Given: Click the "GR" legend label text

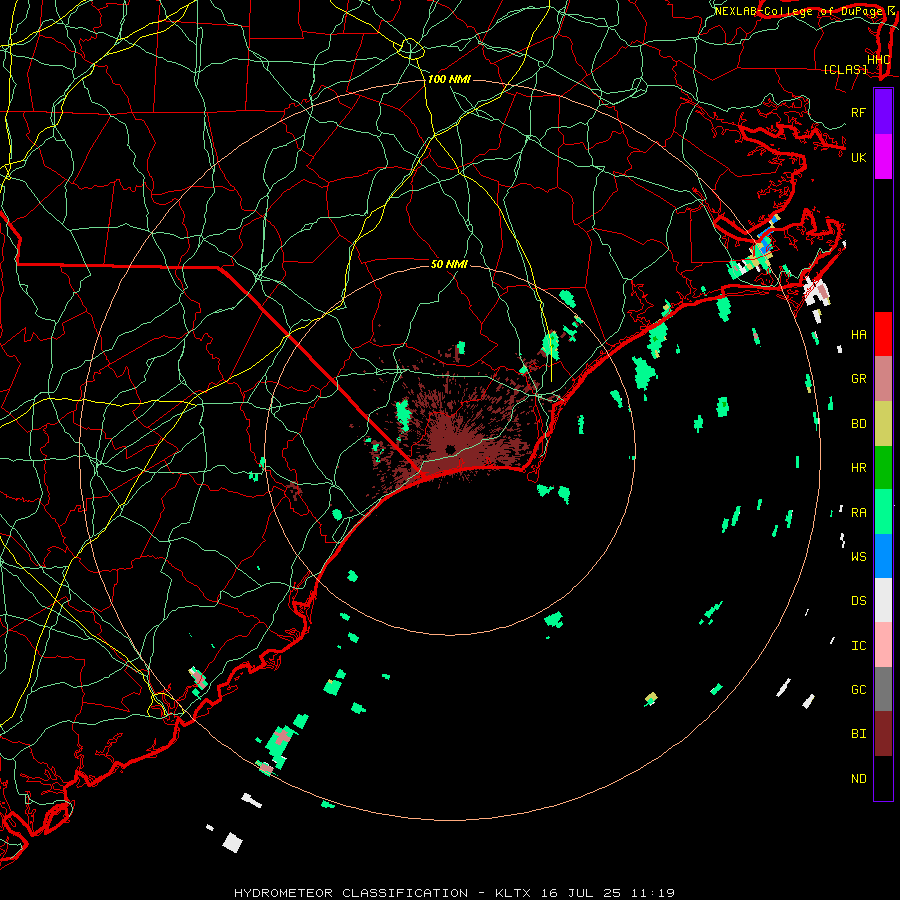Looking at the screenshot, I should [858, 379].
